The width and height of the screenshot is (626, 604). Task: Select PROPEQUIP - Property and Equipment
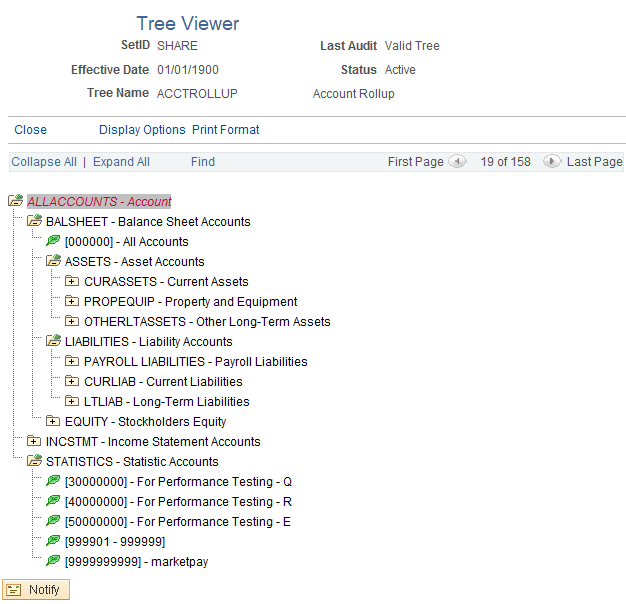190,302
